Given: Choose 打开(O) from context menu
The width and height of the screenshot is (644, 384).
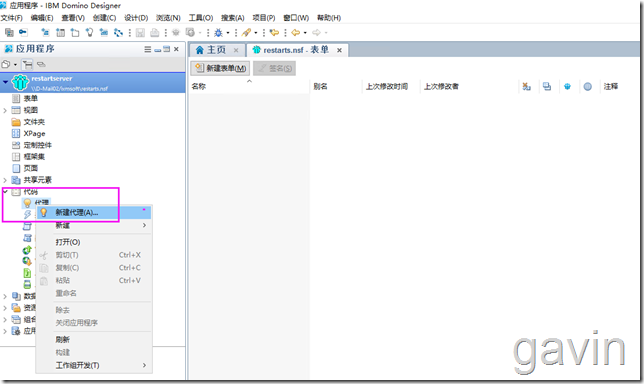Looking at the screenshot, I should click(94, 242).
